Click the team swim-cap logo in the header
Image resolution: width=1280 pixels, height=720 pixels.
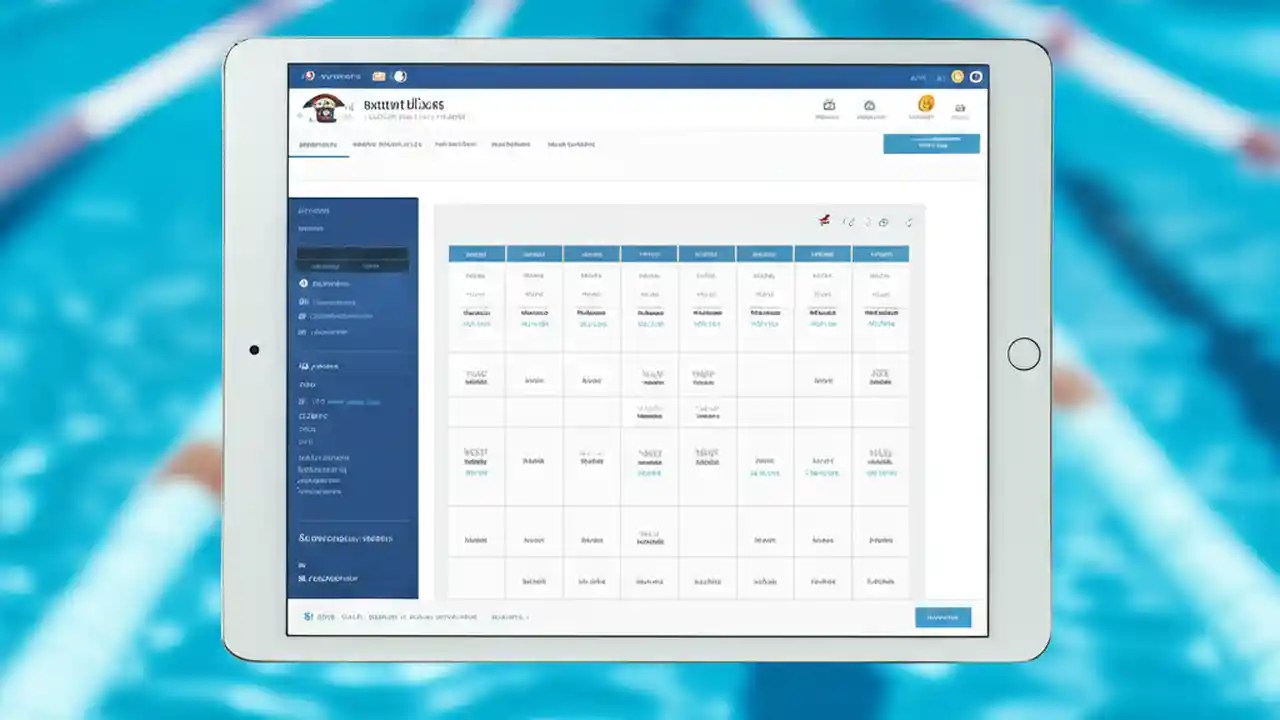(324, 107)
